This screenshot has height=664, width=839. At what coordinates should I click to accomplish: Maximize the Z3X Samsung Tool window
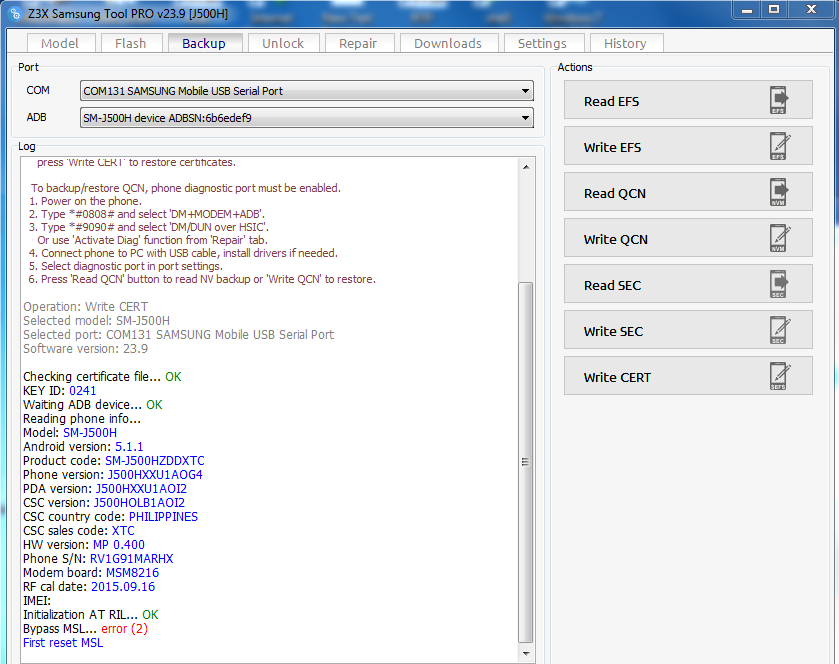[x=774, y=10]
